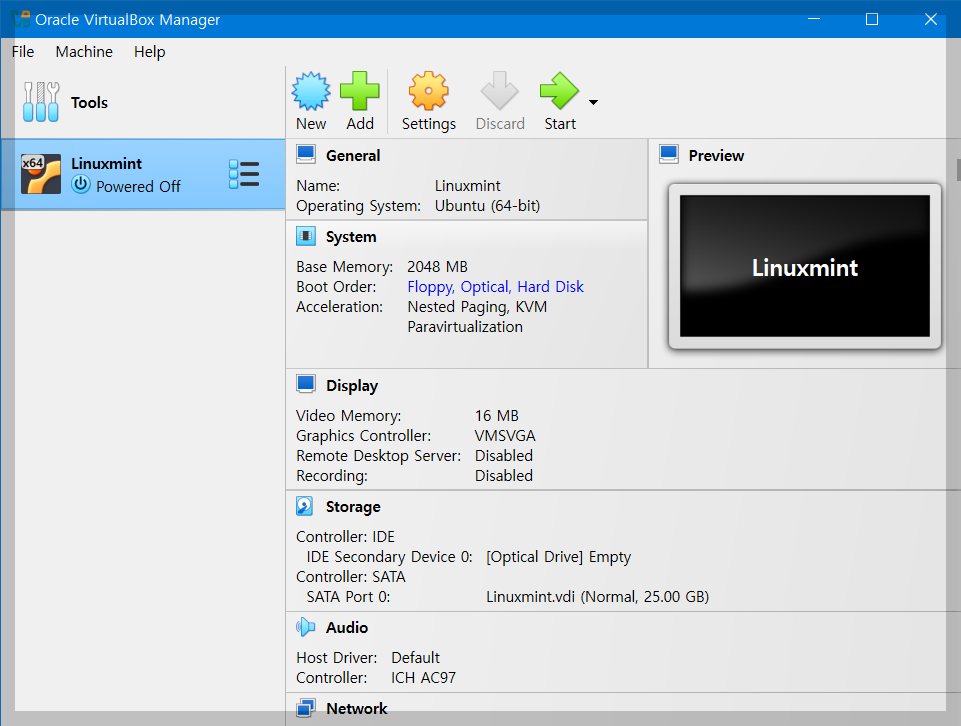Open the File menu
The image size is (961, 726).
(x=23, y=51)
